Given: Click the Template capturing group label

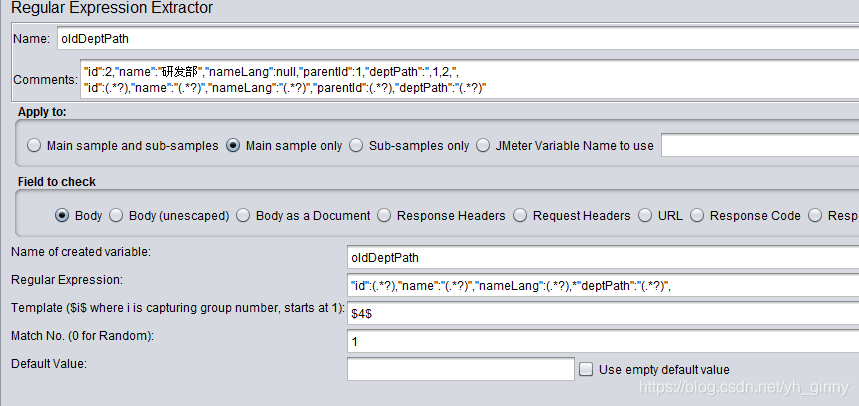Looking at the screenshot, I should [x=177, y=308].
